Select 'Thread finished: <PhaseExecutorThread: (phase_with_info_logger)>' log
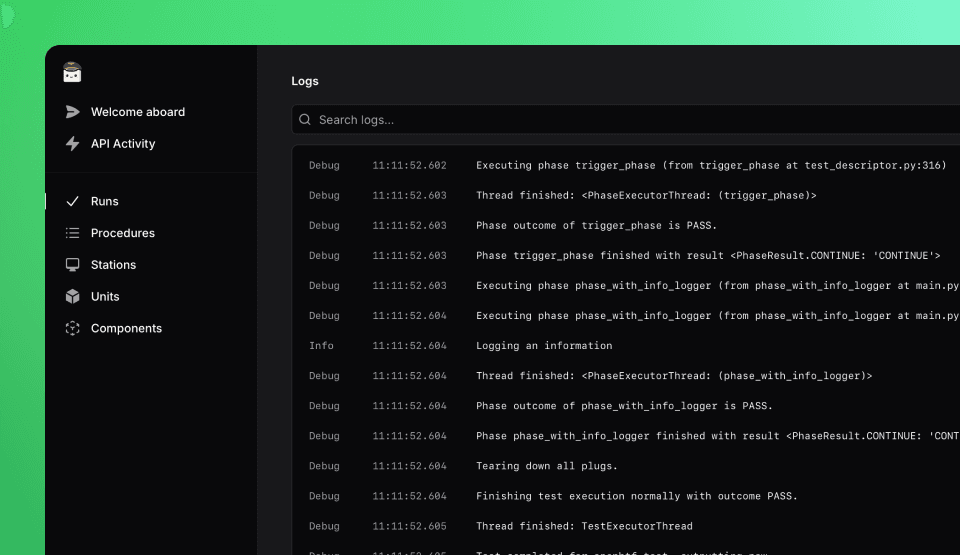Viewport: 960px width, 555px height. tap(674, 376)
